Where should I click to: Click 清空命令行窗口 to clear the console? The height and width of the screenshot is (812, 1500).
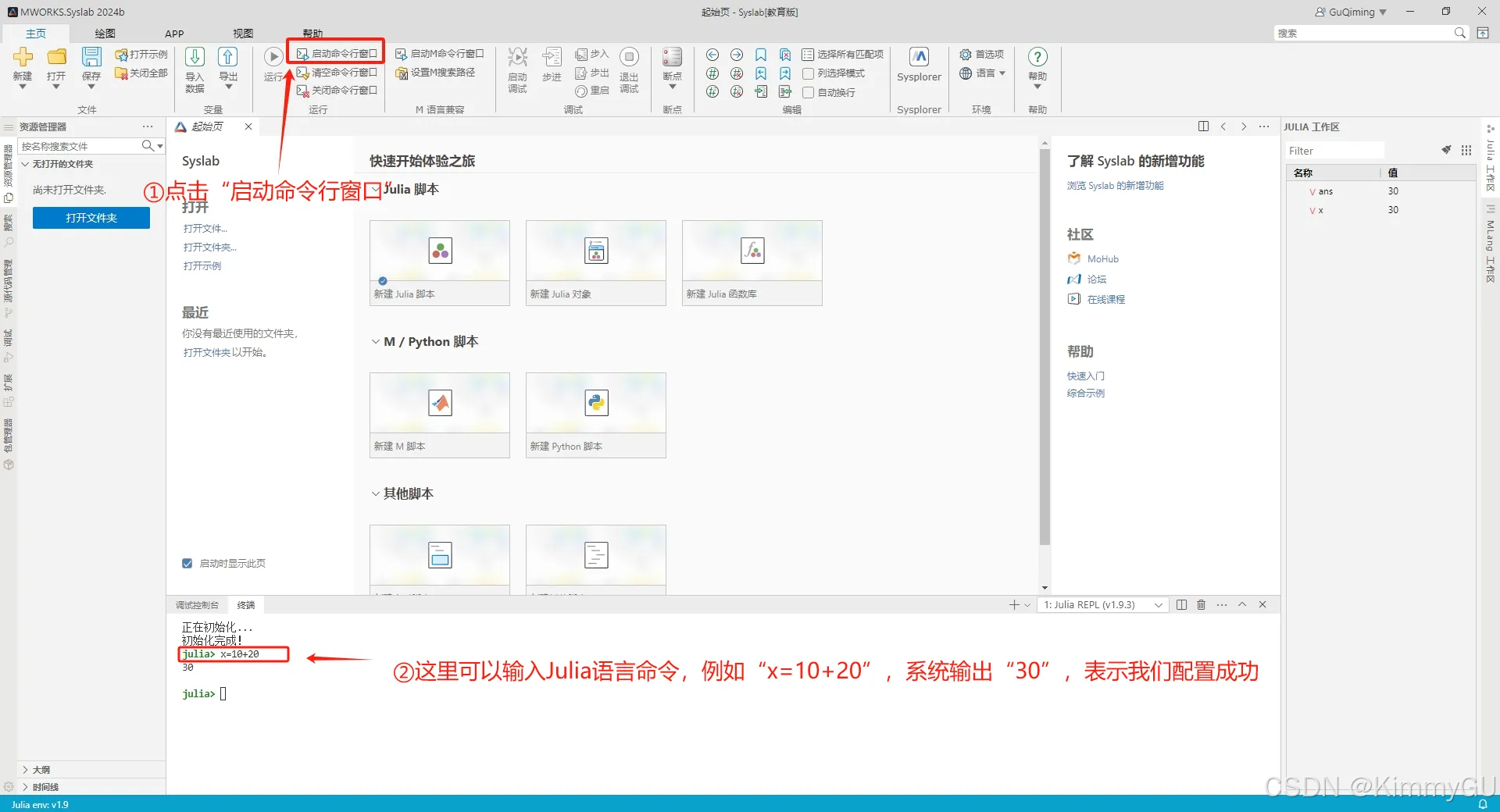point(337,73)
